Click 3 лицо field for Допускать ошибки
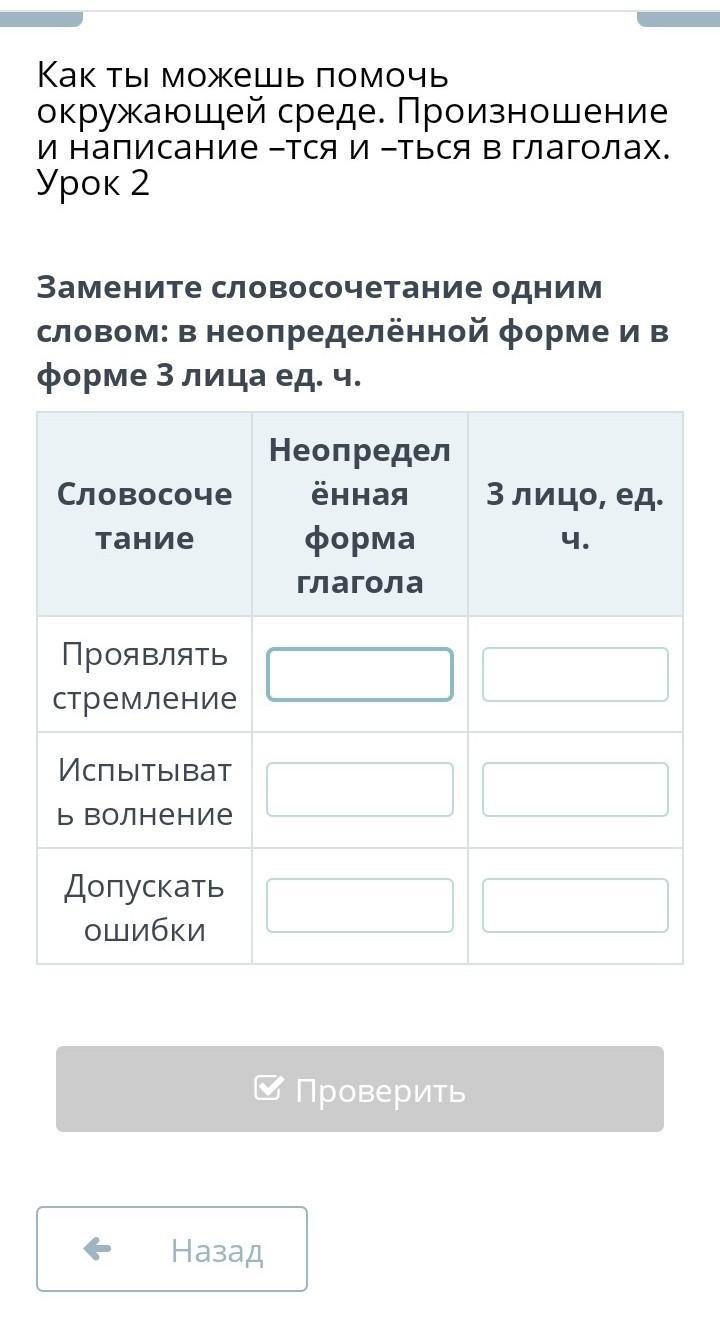 click(575, 905)
